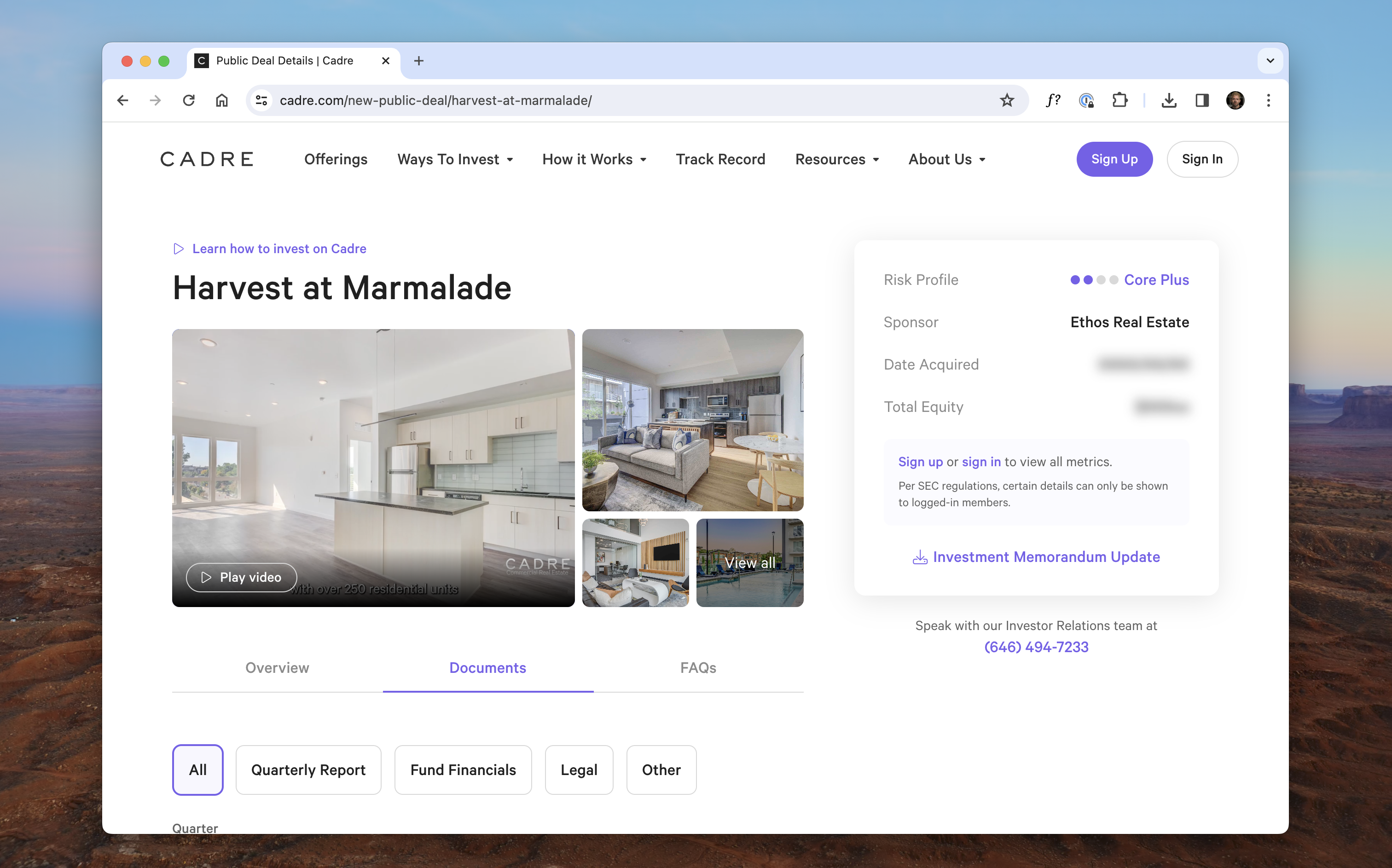The height and width of the screenshot is (868, 1392).
Task: Switch to the FAQs tab
Action: [x=698, y=668]
